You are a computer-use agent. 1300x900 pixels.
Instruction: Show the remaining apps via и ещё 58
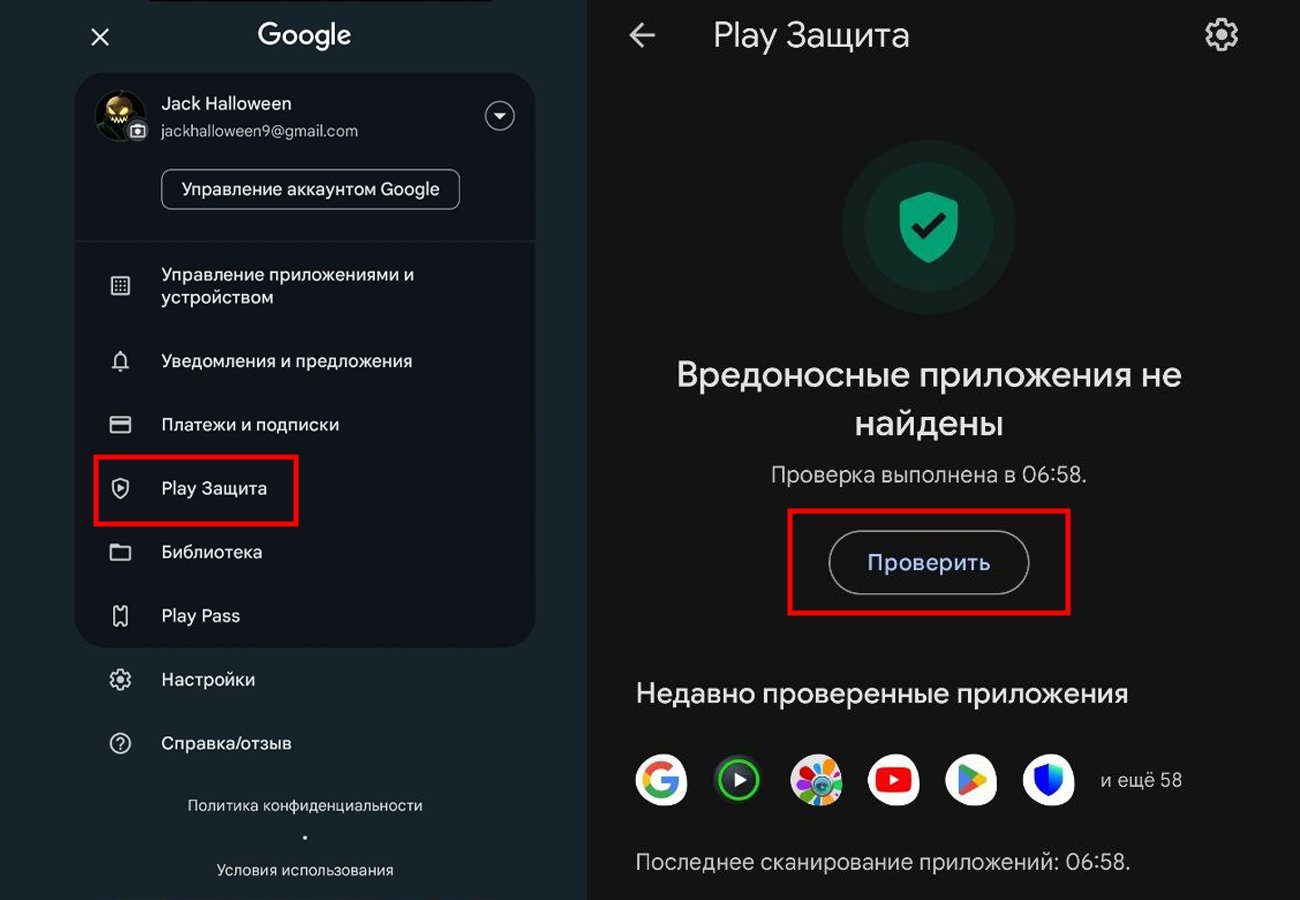pyautogui.click(x=1141, y=780)
